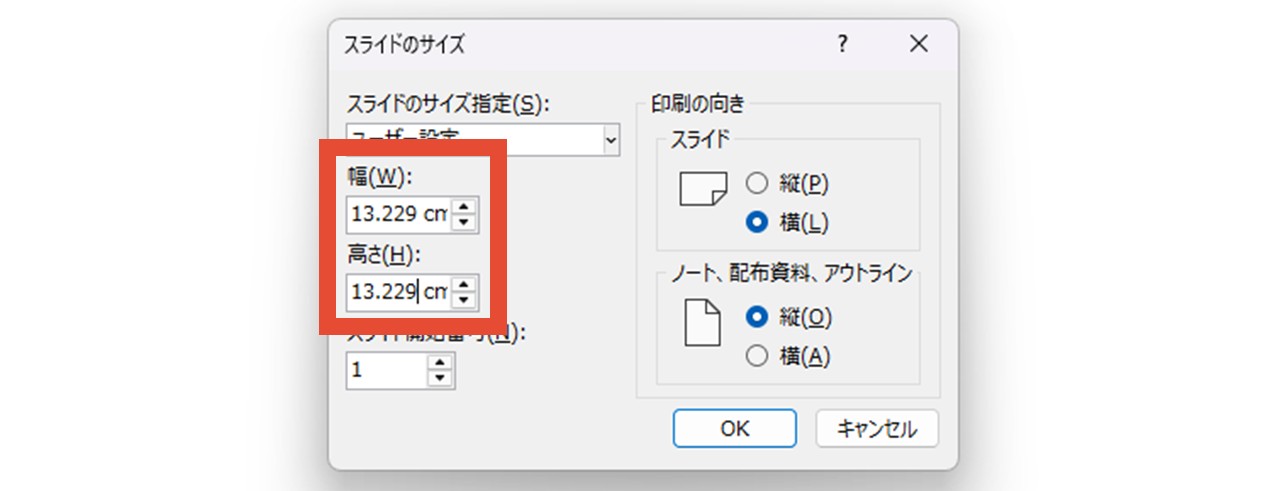Click the slide start number field
The height and width of the screenshot is (491, 1280).
coord(386,371)
